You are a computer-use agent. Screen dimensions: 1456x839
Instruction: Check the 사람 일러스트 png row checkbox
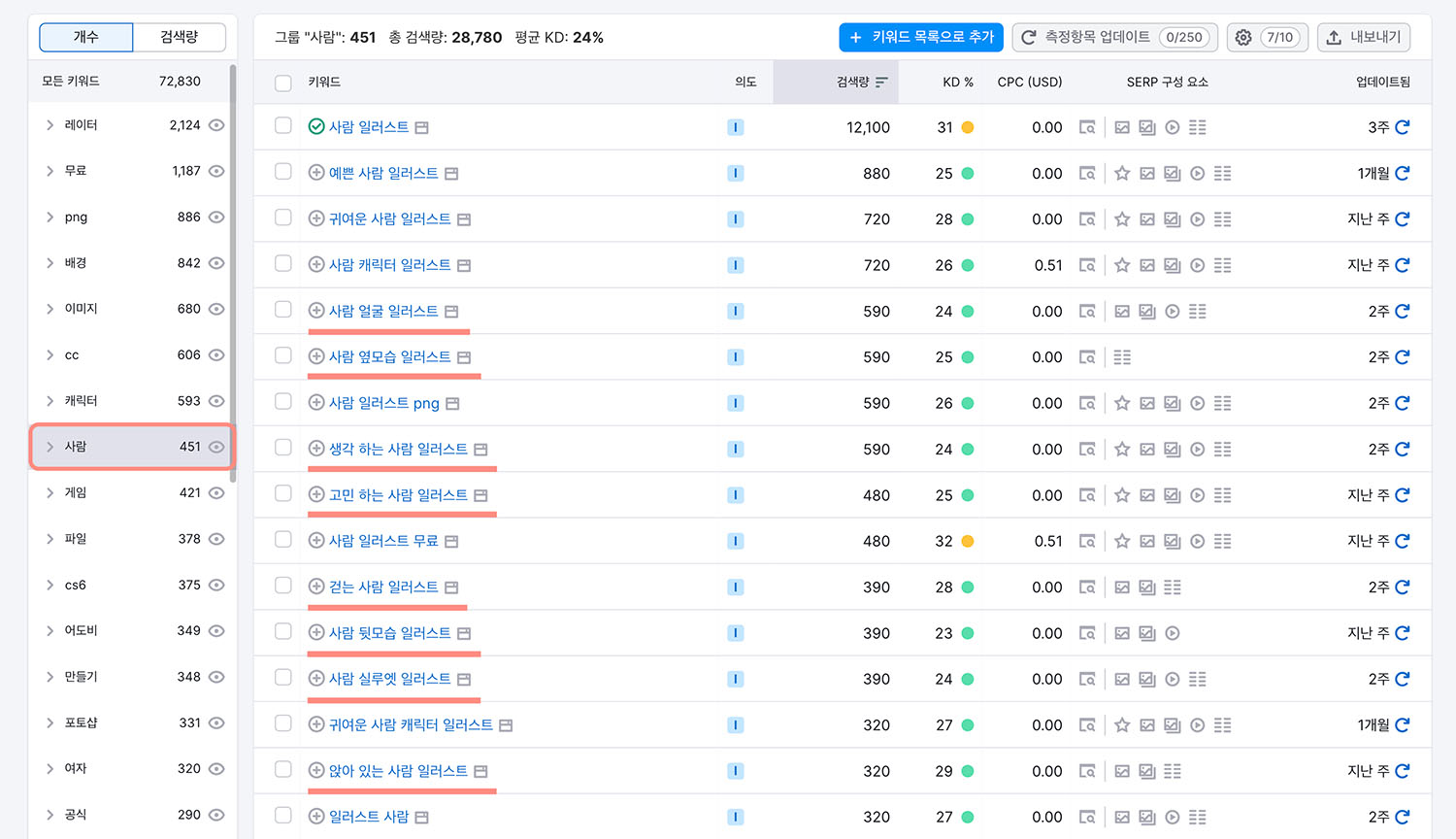click(283, 401)
